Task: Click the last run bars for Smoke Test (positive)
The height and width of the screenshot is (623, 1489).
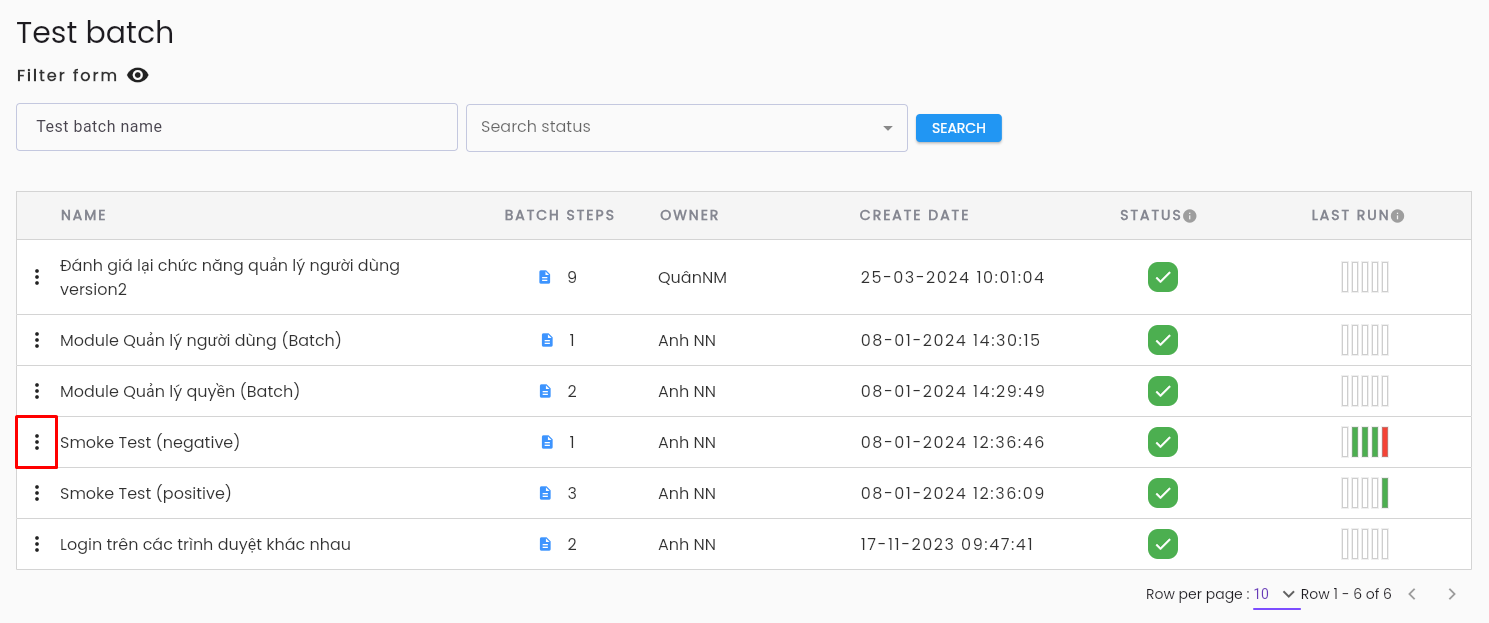Action: tap(1365, 493)
